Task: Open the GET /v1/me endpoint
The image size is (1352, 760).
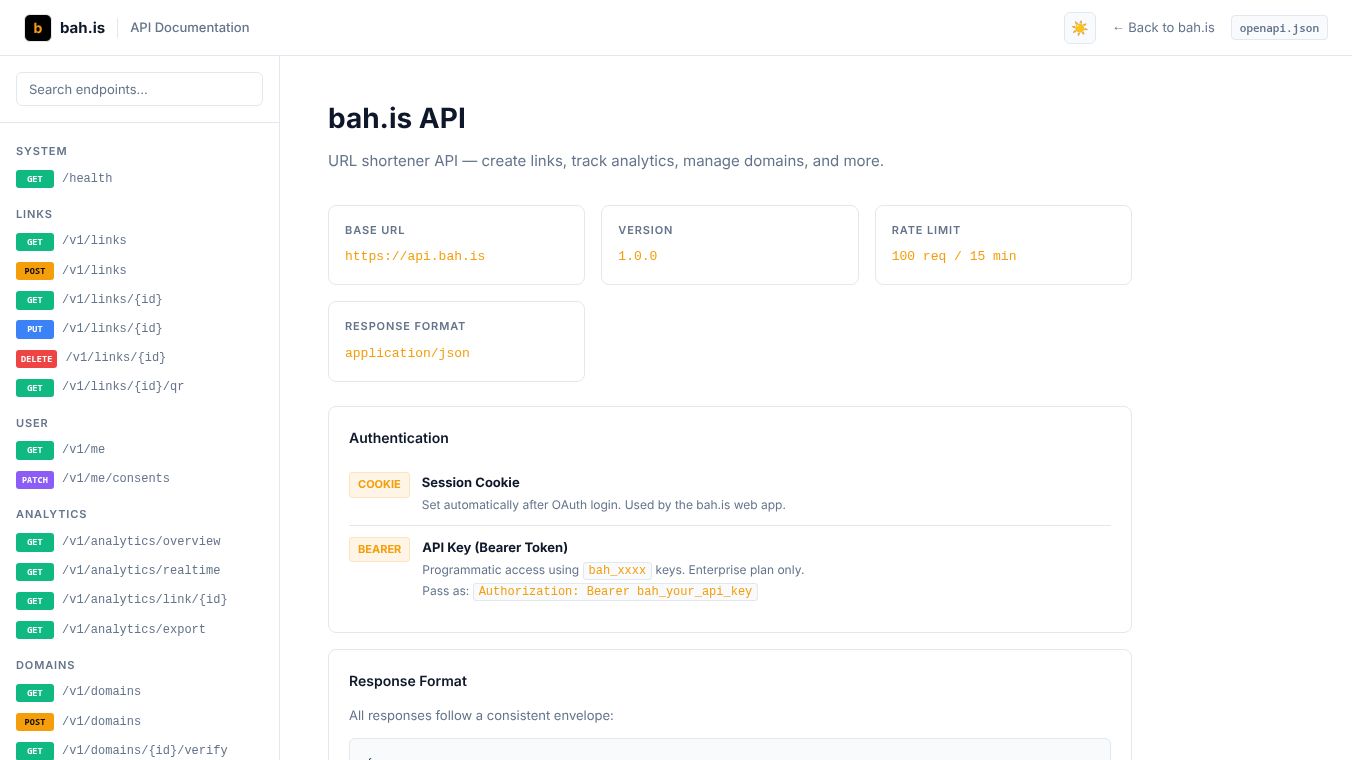Action: pos(139,450)
